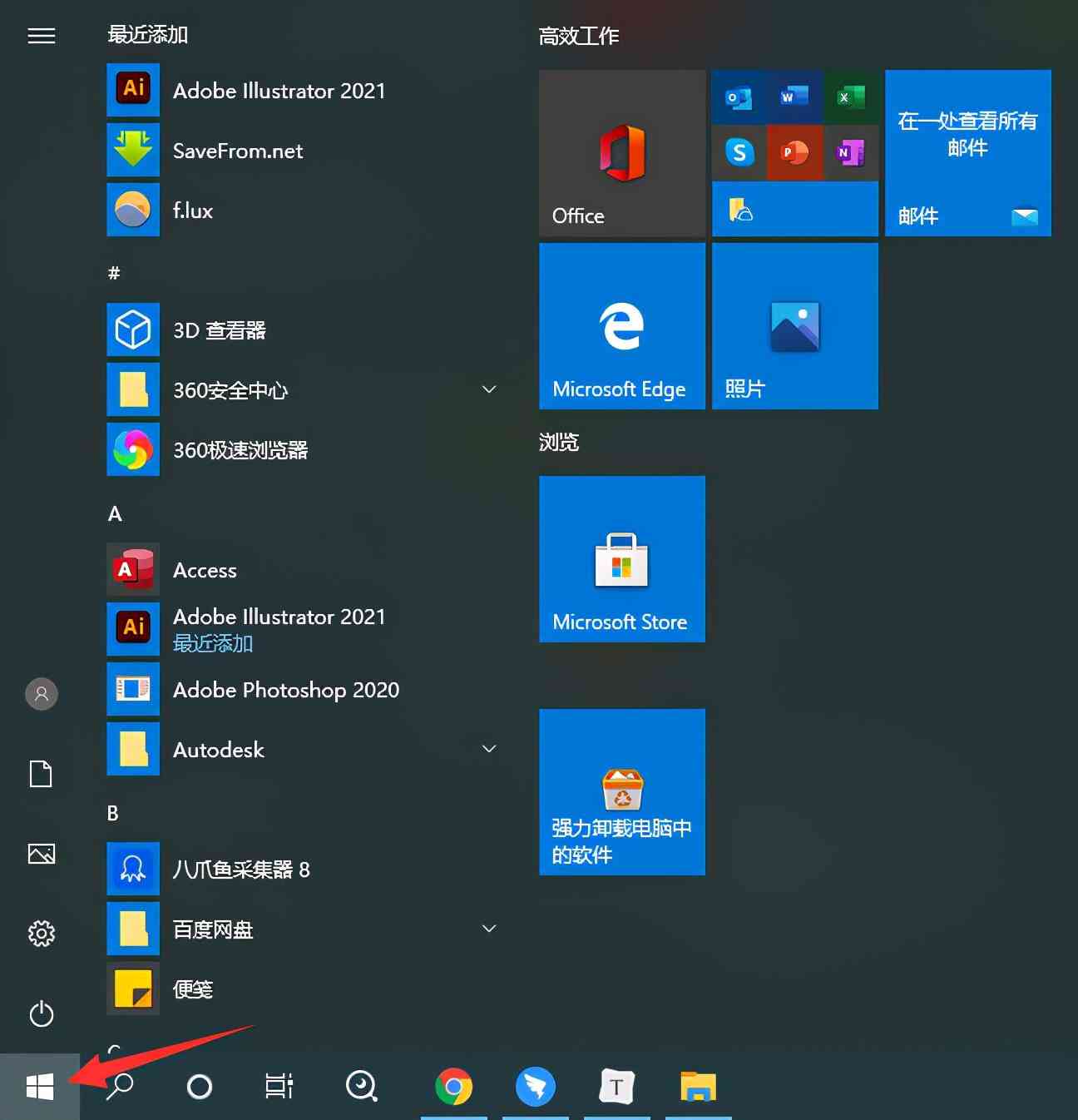Open Cortana circle on the taskbar
The height and width of the screenshot is (1120, 1078).
(x=200, y=1086)
